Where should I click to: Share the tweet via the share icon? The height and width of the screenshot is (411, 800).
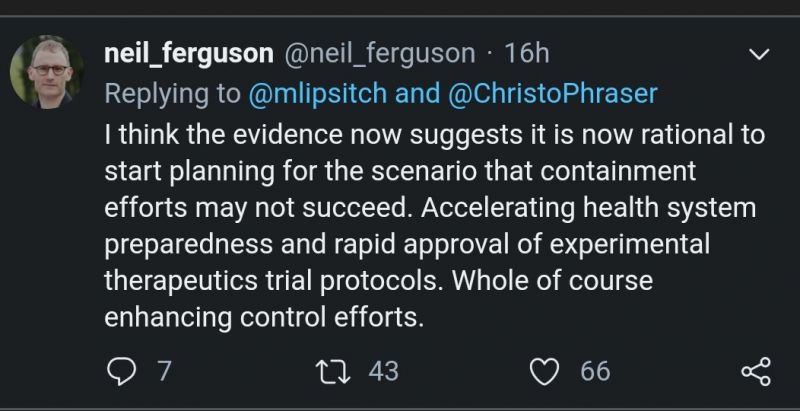coord(755,373)
